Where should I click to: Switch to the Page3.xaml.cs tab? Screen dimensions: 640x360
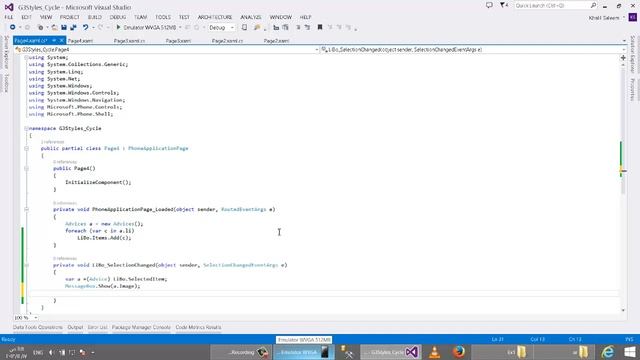point(129,41)
